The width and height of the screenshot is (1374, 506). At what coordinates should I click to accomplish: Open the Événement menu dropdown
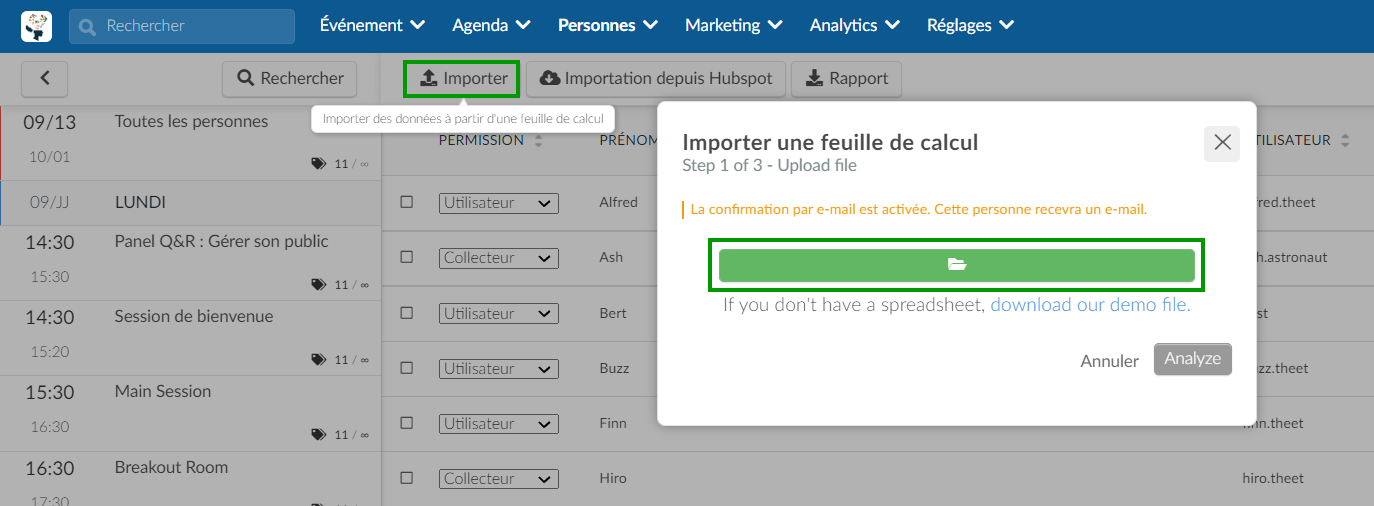(x=372, y=25)
